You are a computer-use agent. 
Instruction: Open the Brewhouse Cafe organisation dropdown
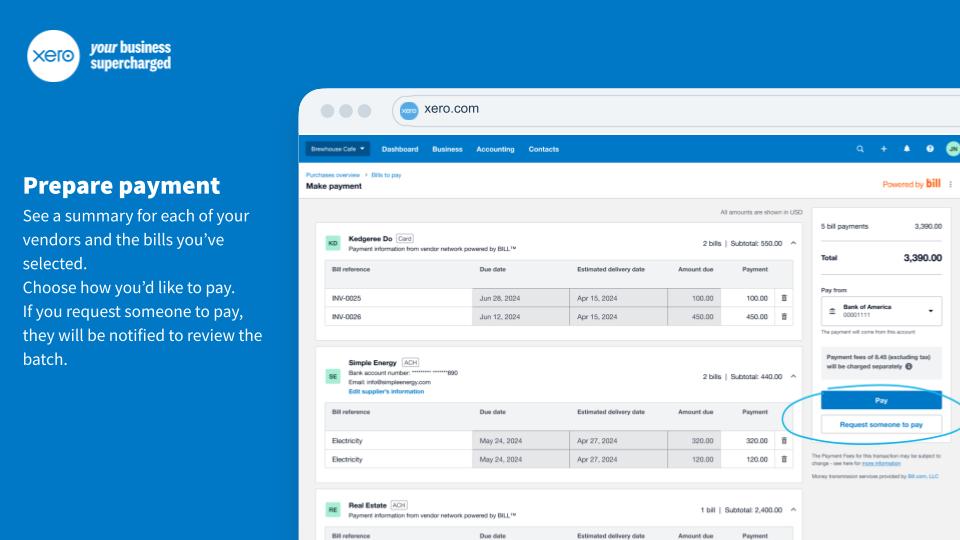pos(337,149)
